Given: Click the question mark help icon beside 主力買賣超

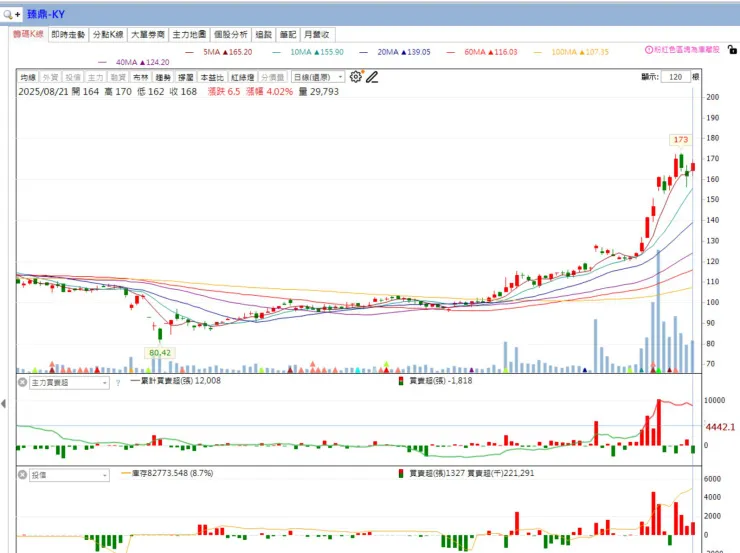Looking at the screenshot, I should pos(118,383).
